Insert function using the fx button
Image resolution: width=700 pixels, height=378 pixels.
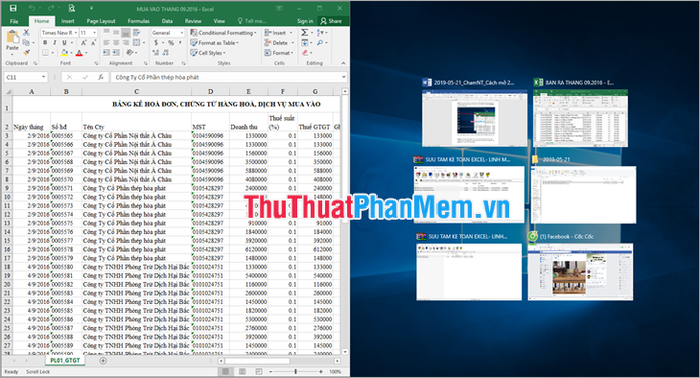tap(101, 77)
